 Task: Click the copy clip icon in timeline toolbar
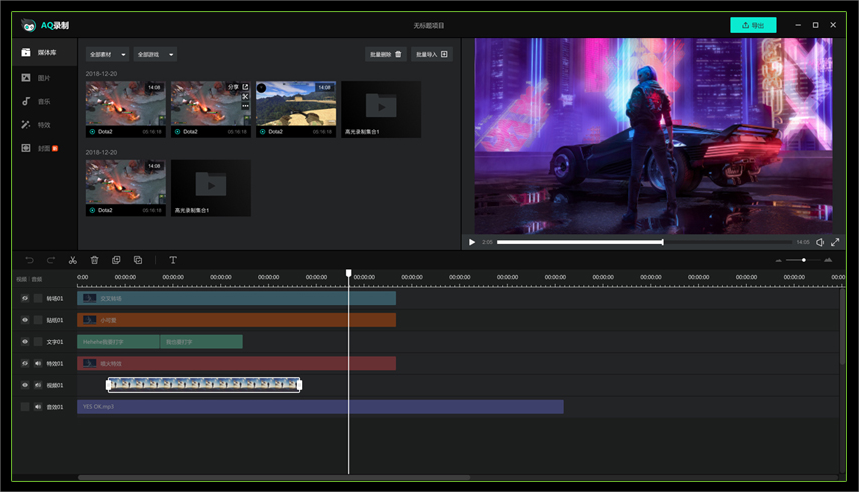coord(116,260)
